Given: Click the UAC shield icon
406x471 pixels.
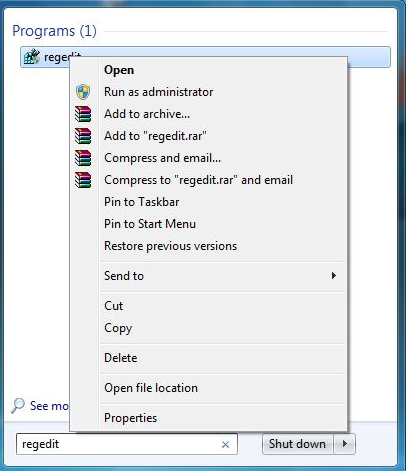Looking at the screenshot, I should click(x=83, y=92).
